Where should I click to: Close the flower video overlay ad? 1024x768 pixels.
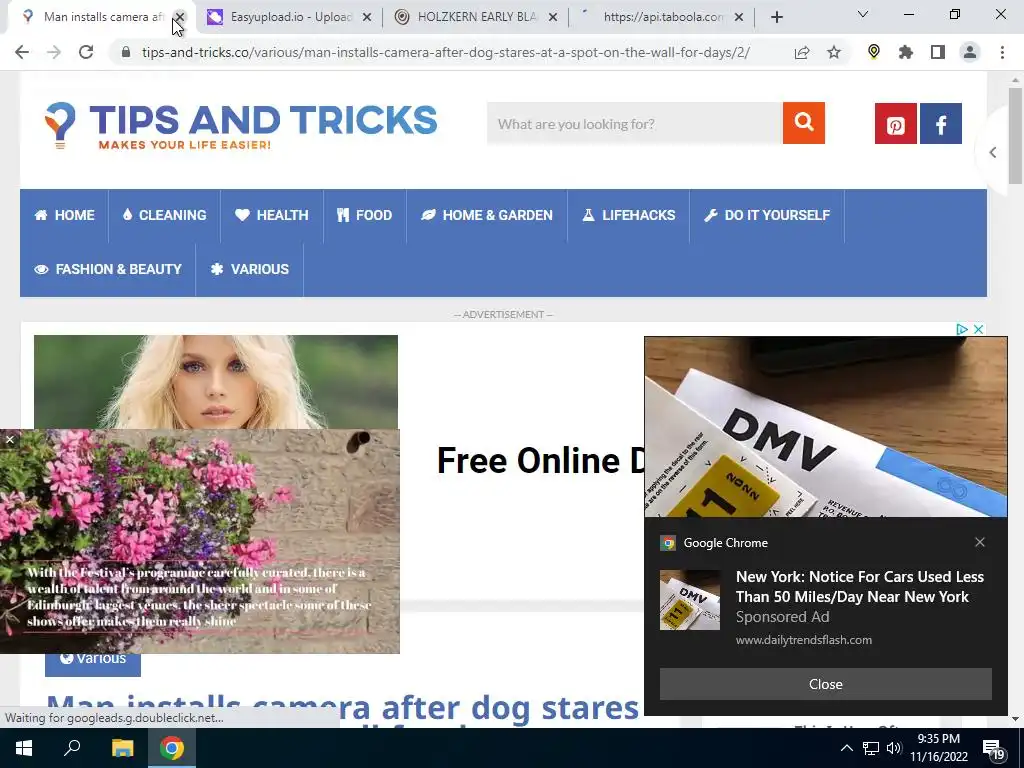9,440
